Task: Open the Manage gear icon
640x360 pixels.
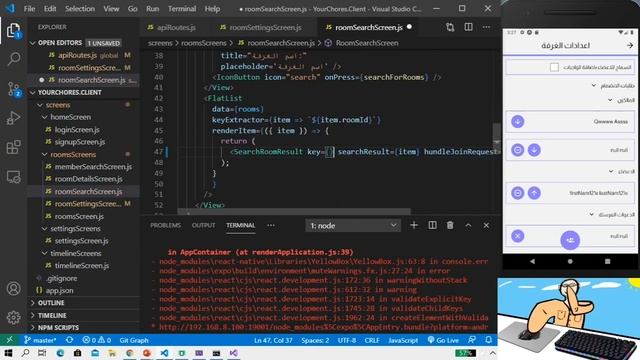Action: (13, 317)
